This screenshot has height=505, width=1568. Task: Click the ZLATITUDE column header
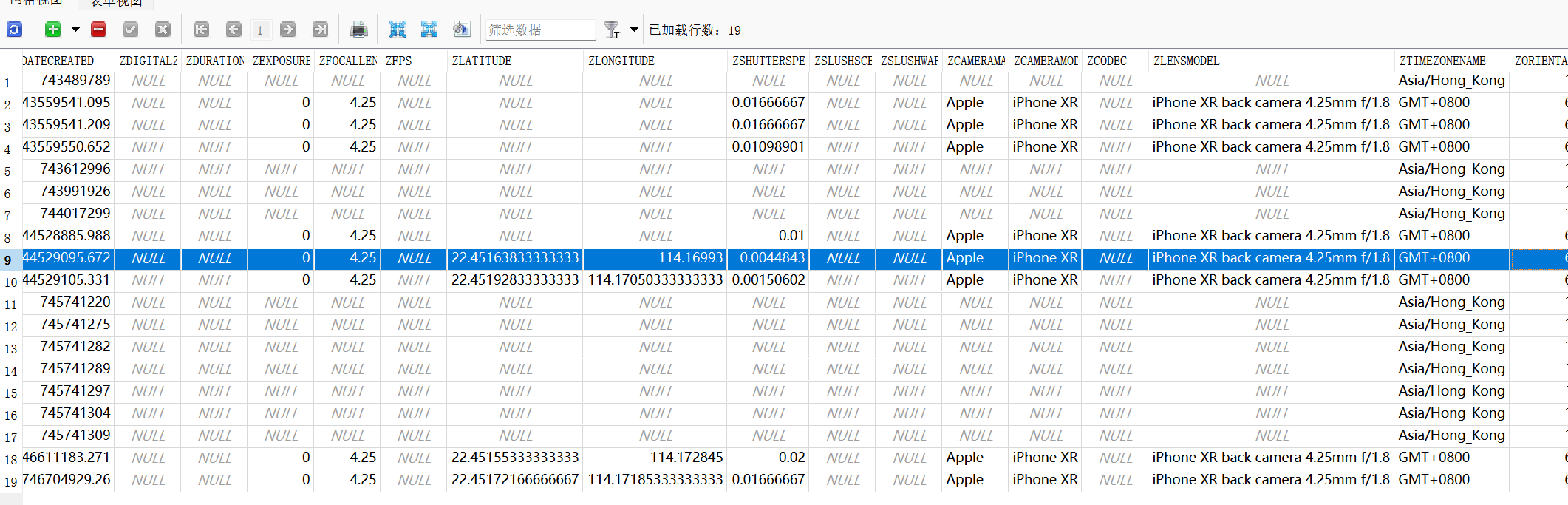coord(515,61)
